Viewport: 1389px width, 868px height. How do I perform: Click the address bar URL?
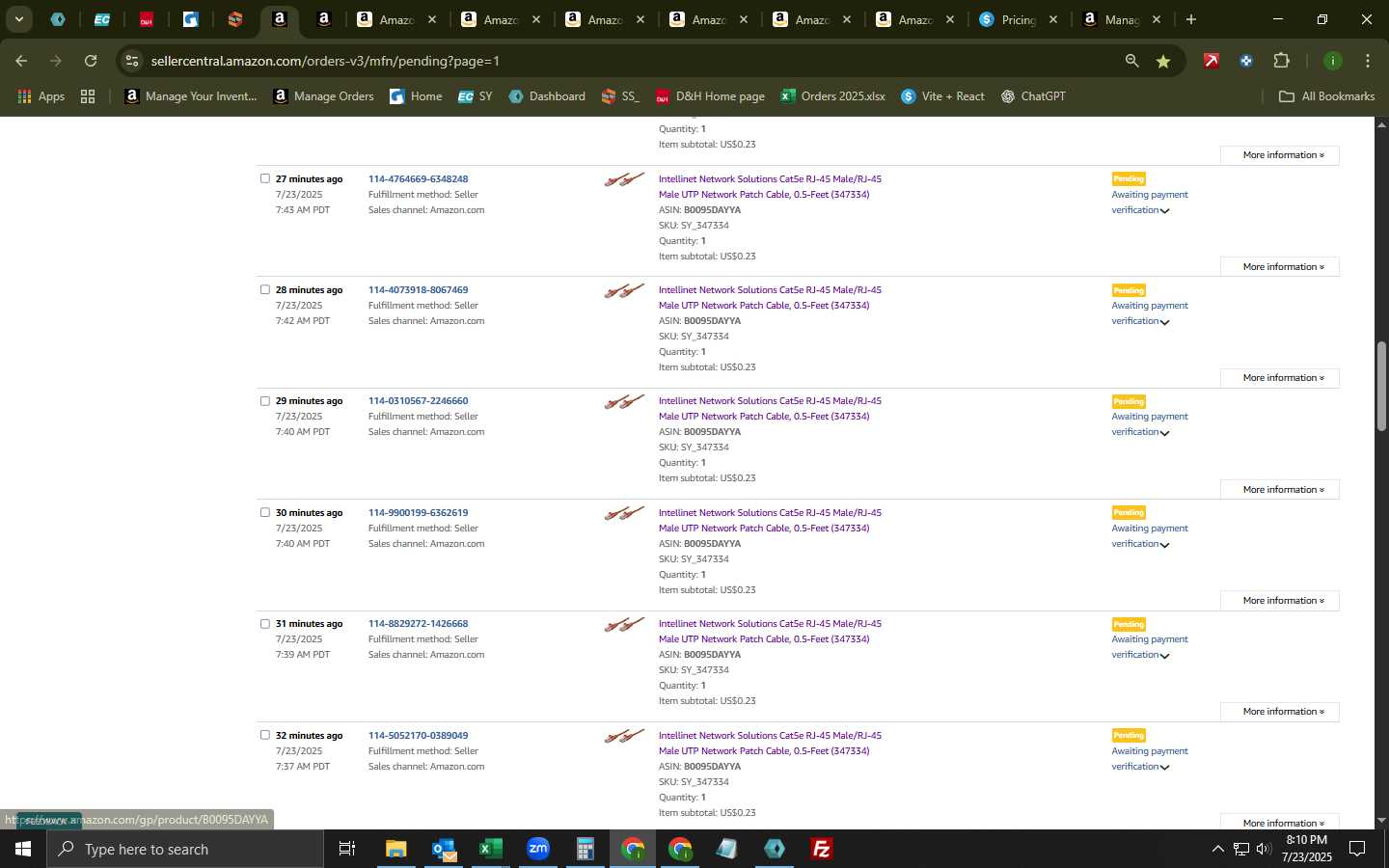(325, 61)
